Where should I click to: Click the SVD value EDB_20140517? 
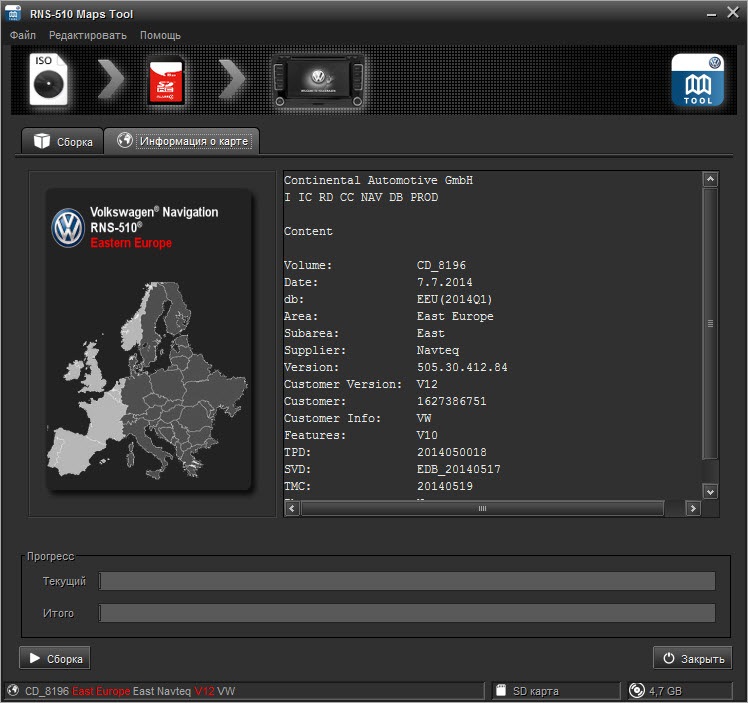(458, 469)
